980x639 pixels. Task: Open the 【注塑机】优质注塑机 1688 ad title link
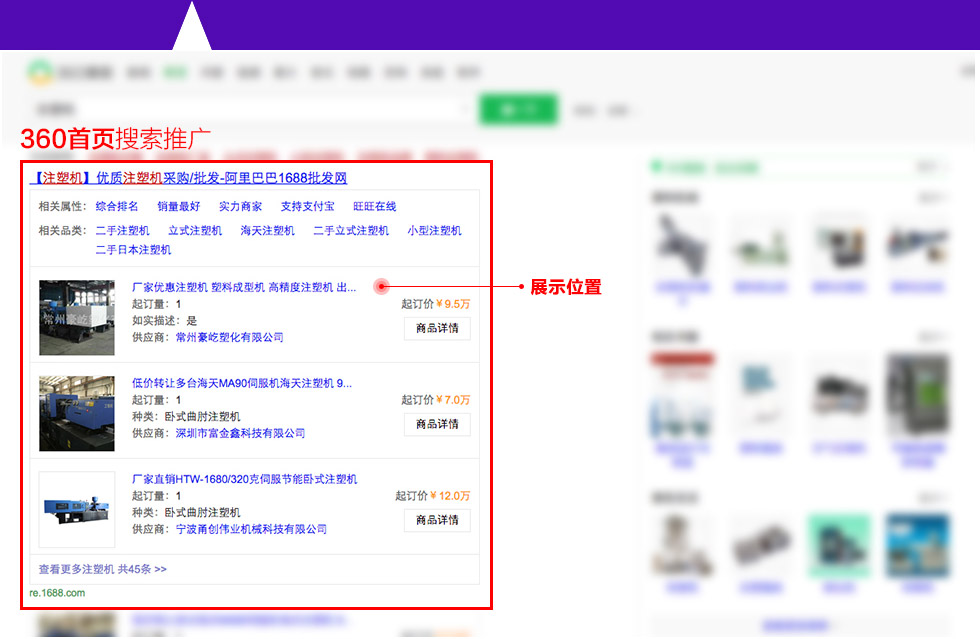(x=188, y=178)
